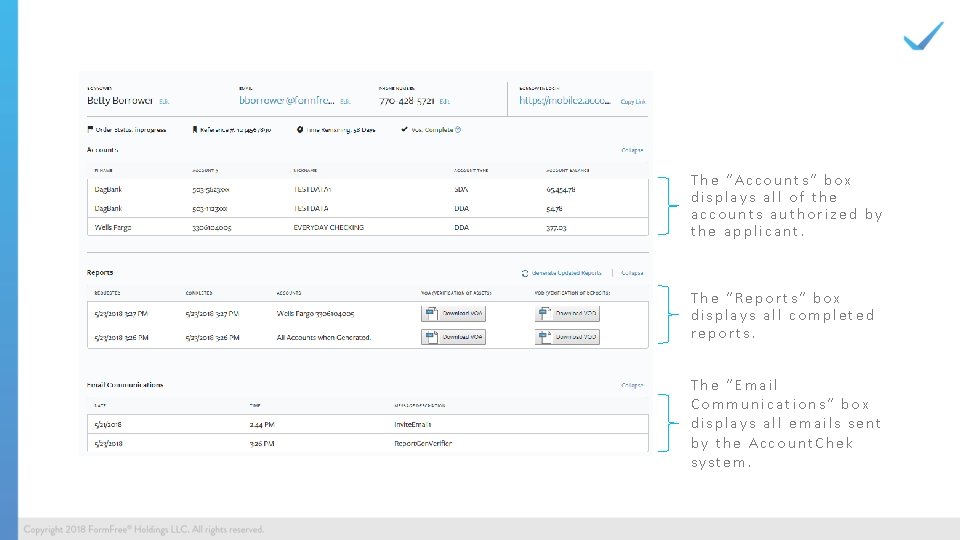Viewport: 960px width, 540px height.
Task: Click the 377.03 account balance value
Action: click(x=557, y=227)
